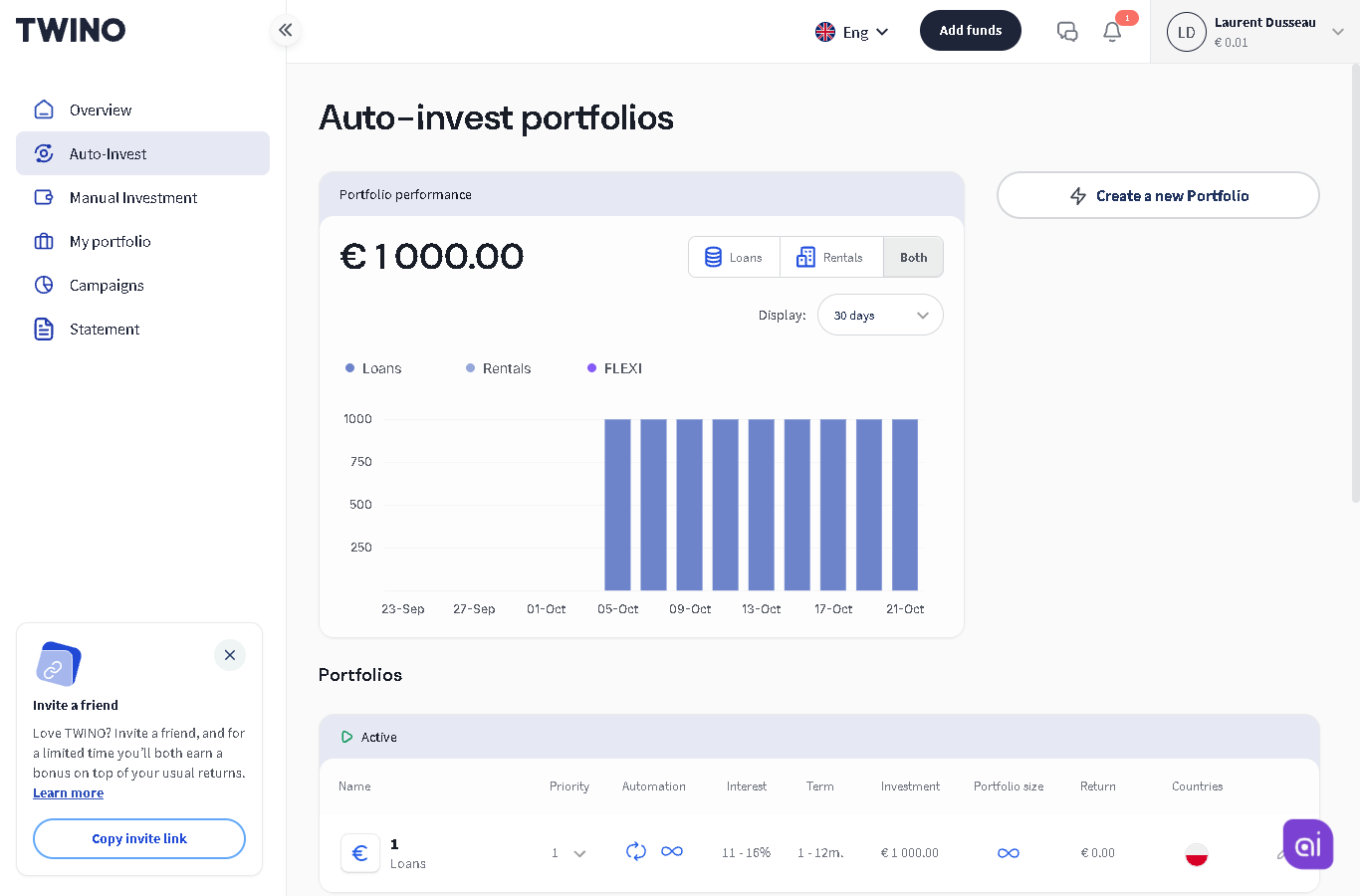Click the TWINO logo
1360x896 pixels.
coord(71,30)
